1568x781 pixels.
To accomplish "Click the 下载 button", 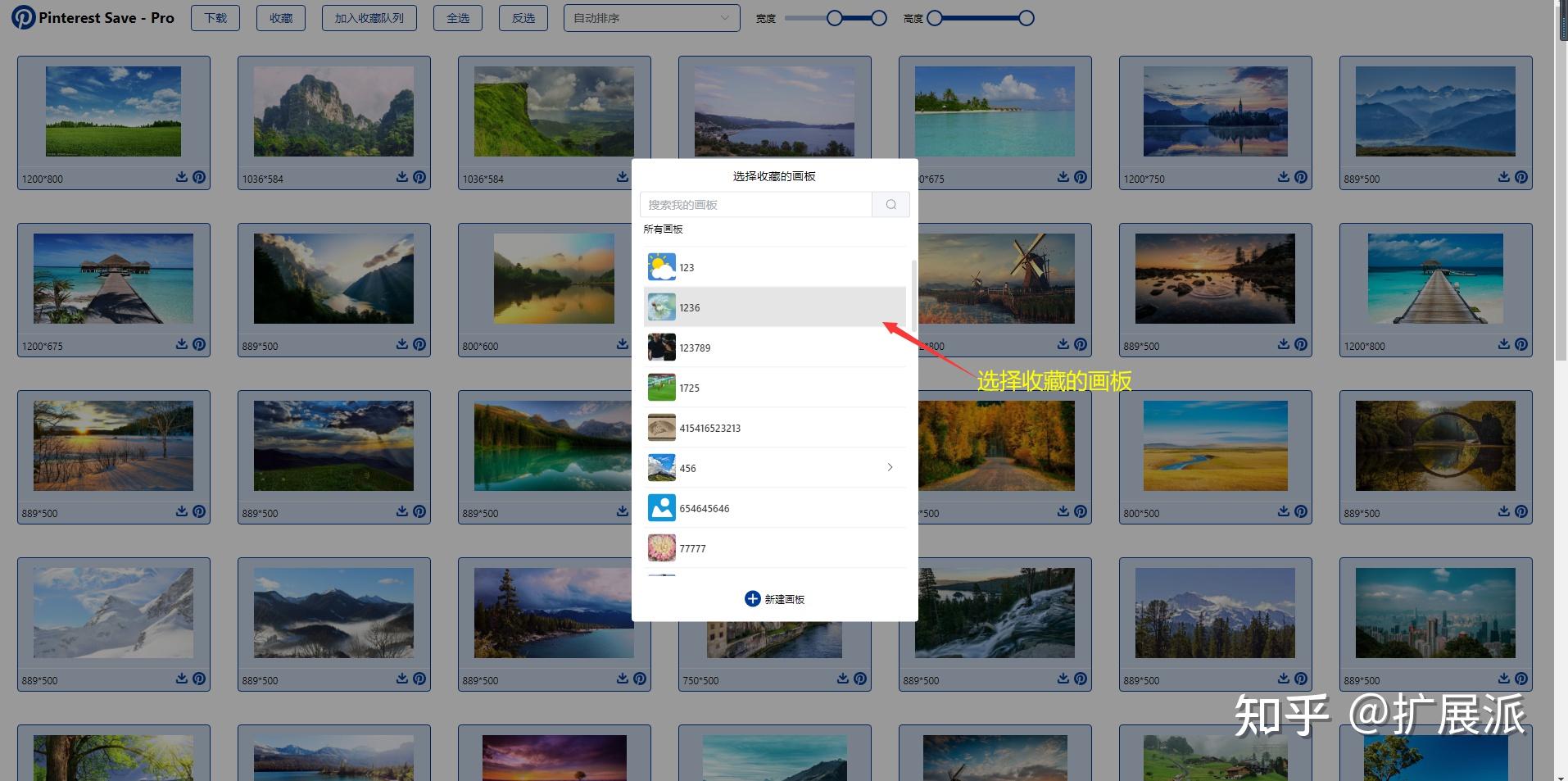I will [x=215, y=18].
